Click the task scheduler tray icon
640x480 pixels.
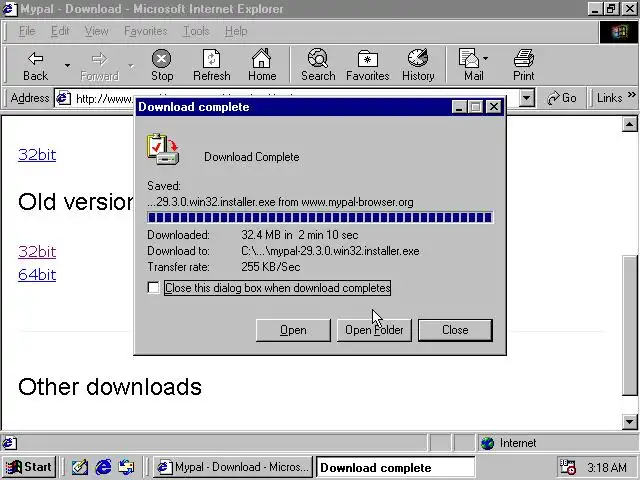[x=568, y=467]
